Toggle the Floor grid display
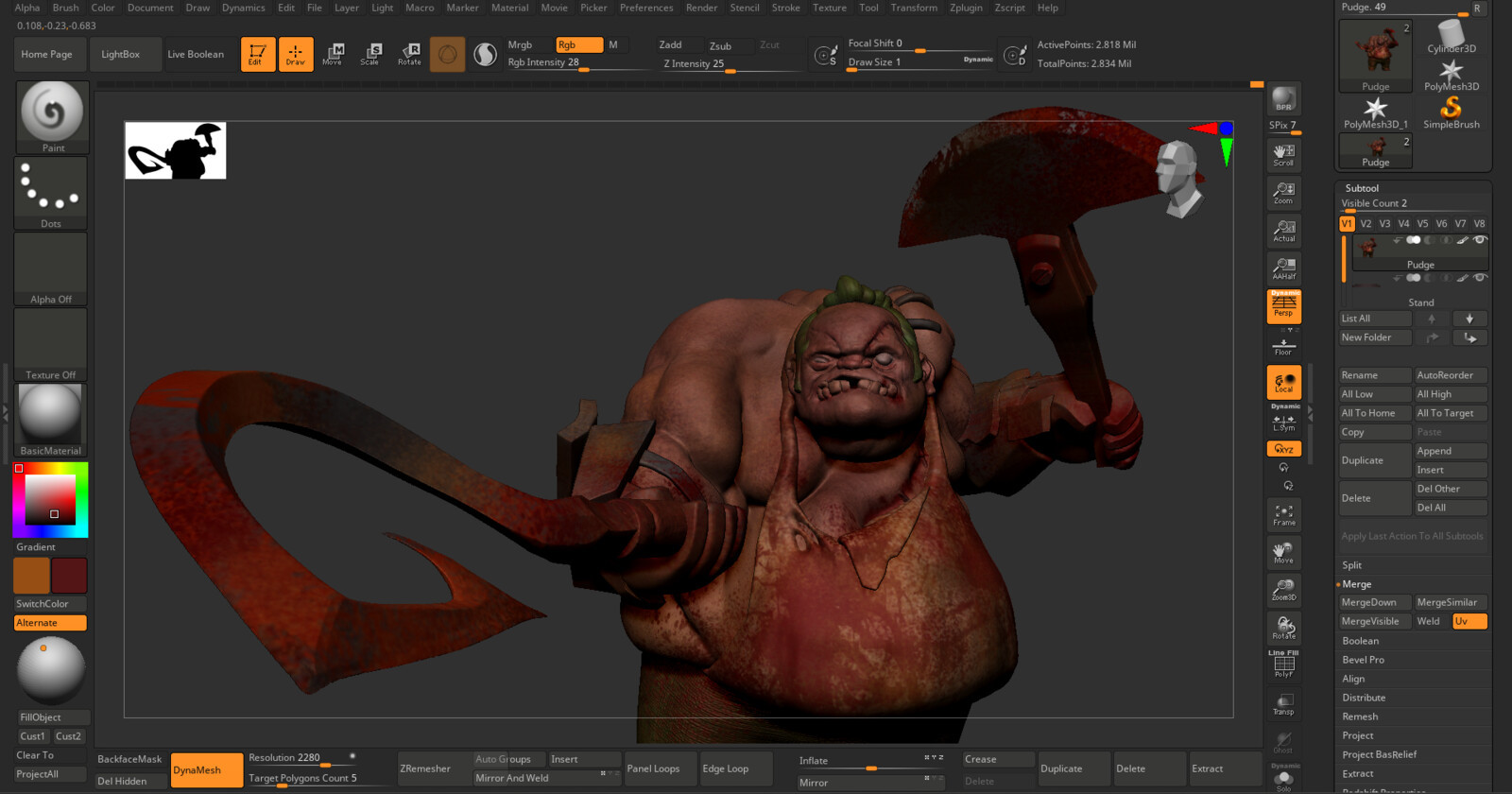The width and height of the screenshot is (1512, 794). [x=1283, y=346]
